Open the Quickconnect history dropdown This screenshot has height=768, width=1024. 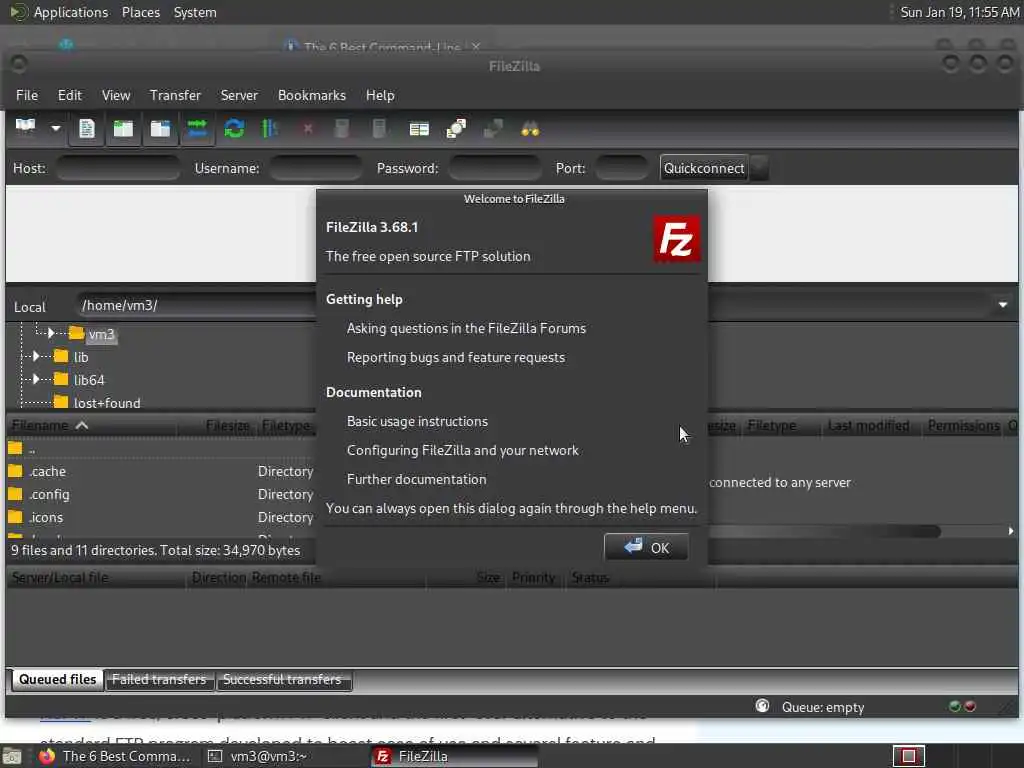759,168
